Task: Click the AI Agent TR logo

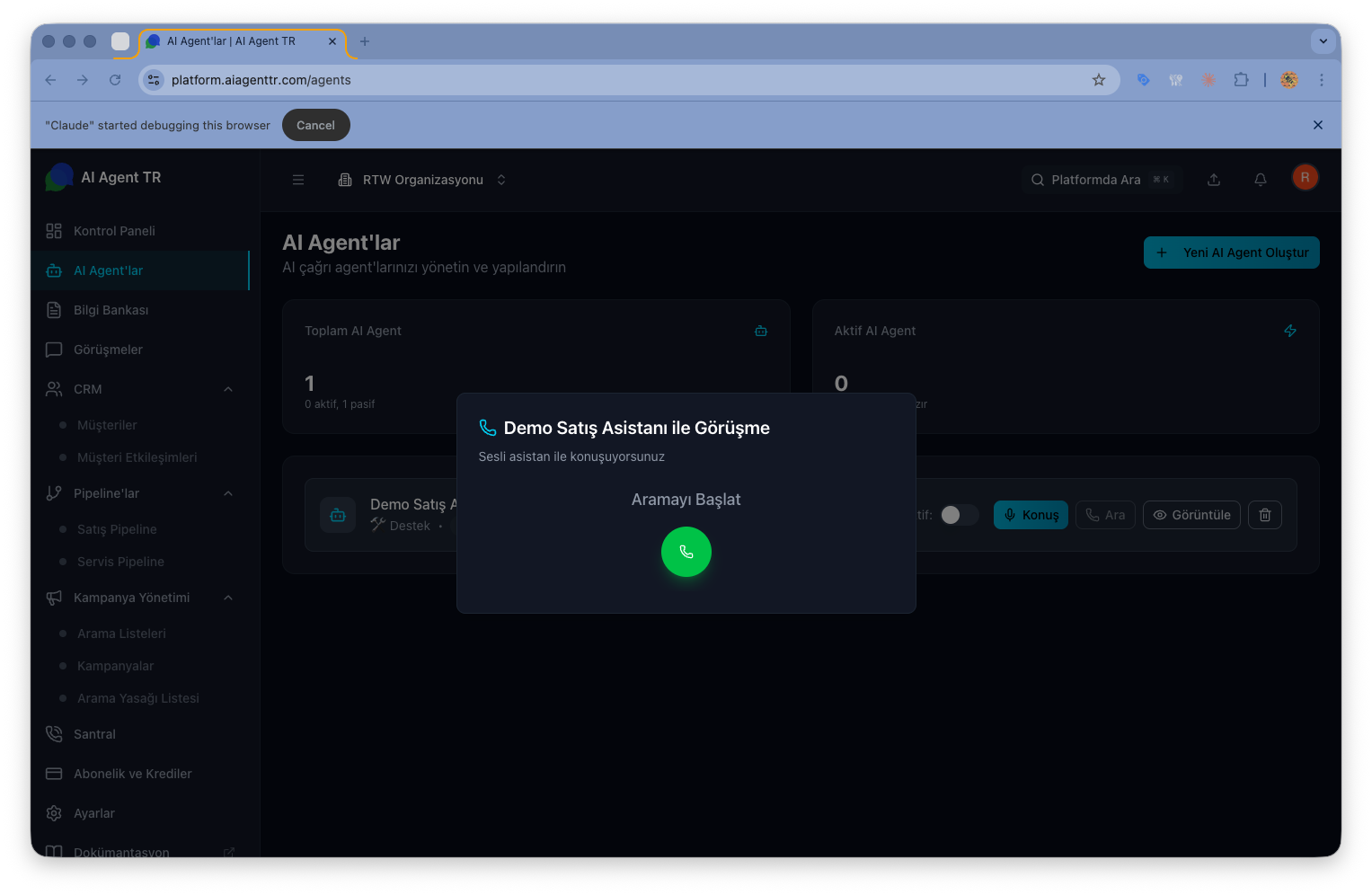Action: (59, 177)
